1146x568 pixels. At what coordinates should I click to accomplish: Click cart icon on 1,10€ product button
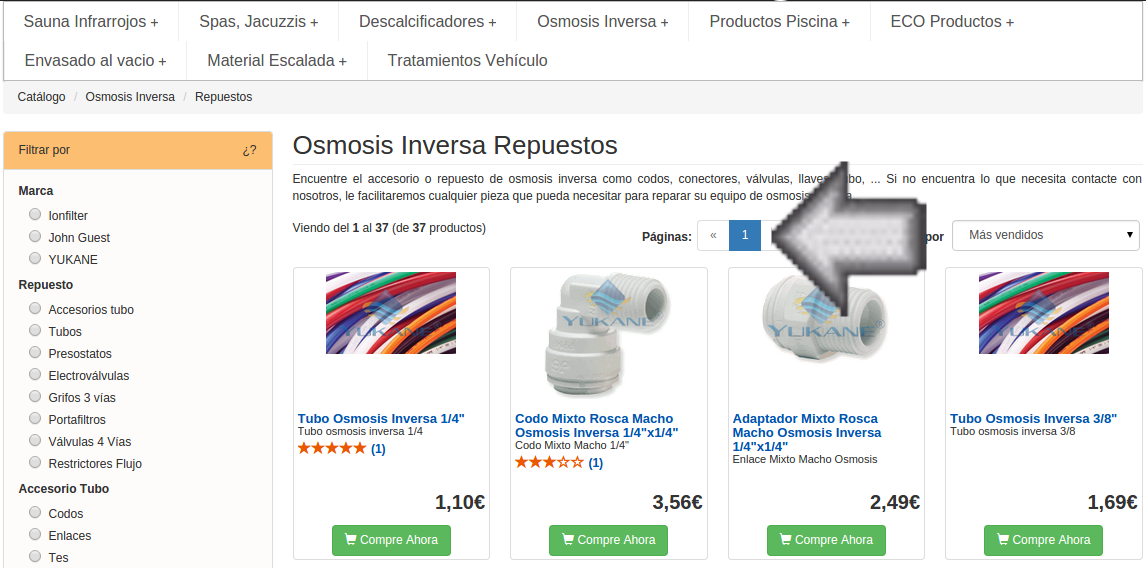coord(351,539)
